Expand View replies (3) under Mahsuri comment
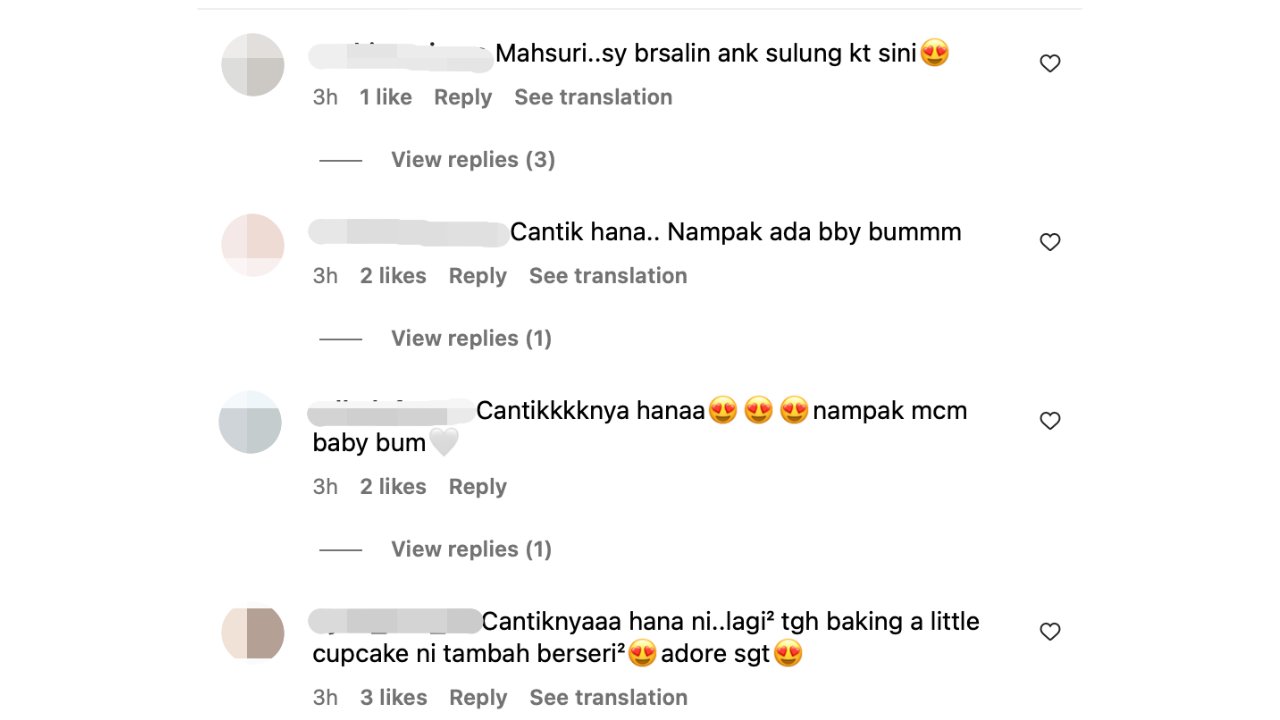Screen dimensions: 1280x720 click(x=472, y=160)
